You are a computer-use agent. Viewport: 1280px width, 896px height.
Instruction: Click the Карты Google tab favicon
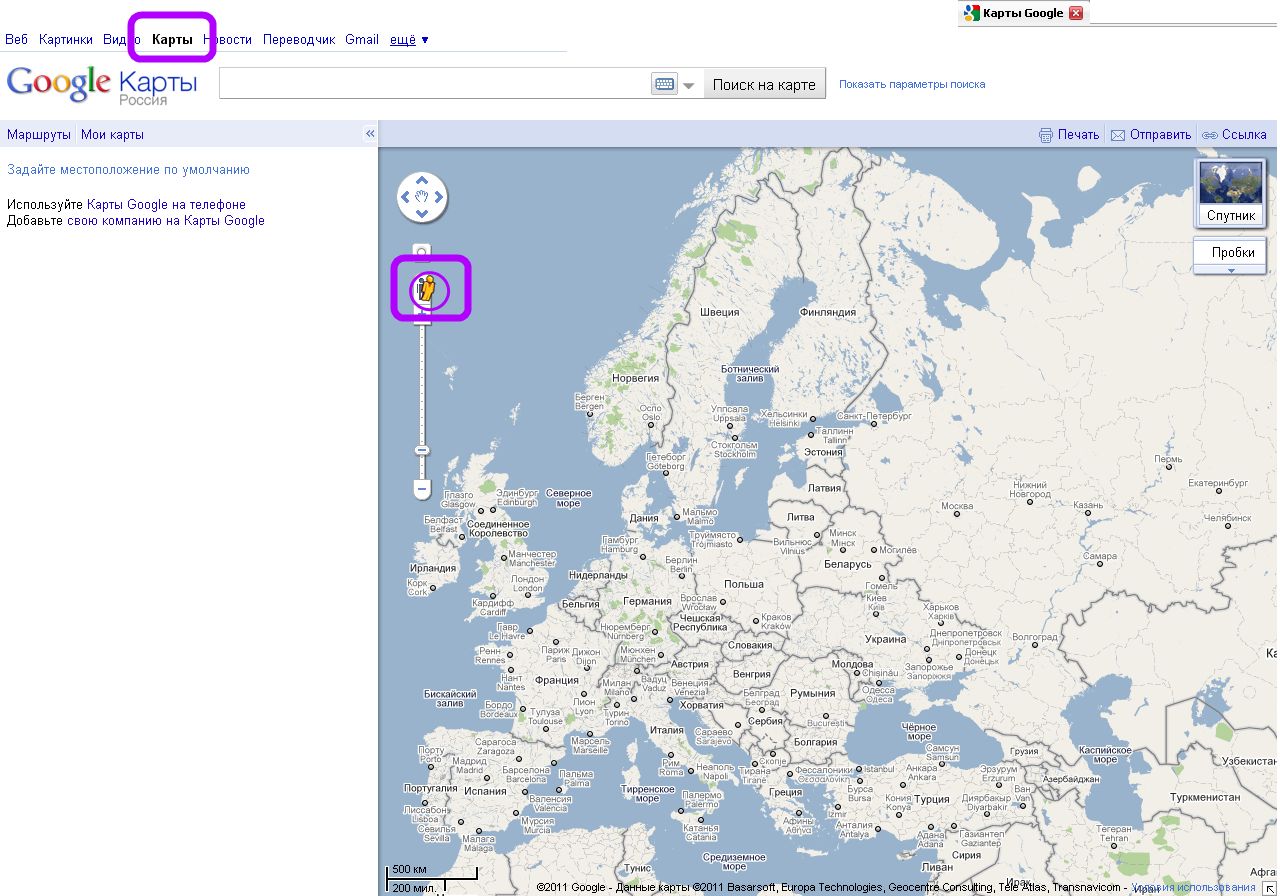(x=971, y=13)
